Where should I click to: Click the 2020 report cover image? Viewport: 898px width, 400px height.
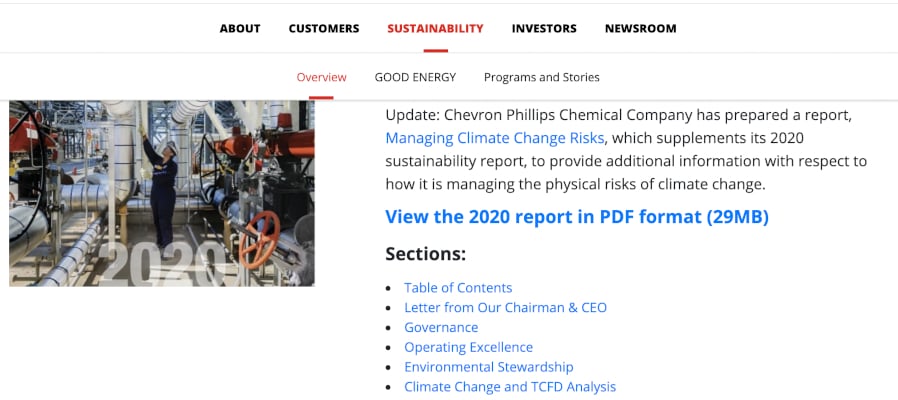tap(162, 193)
